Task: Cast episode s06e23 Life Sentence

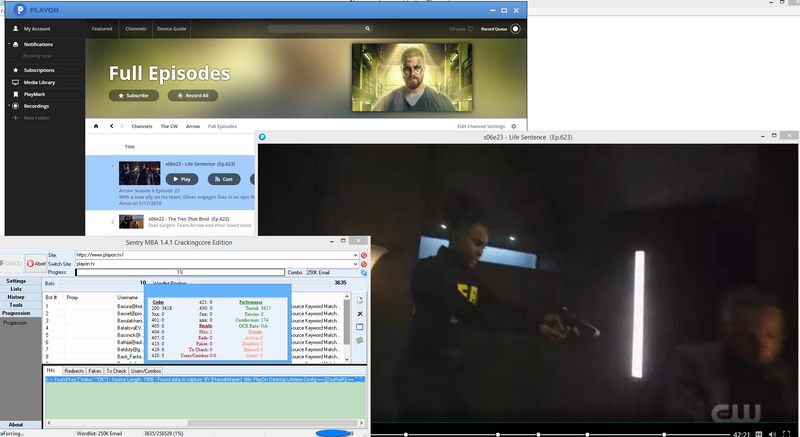Action: pos(224,179)
